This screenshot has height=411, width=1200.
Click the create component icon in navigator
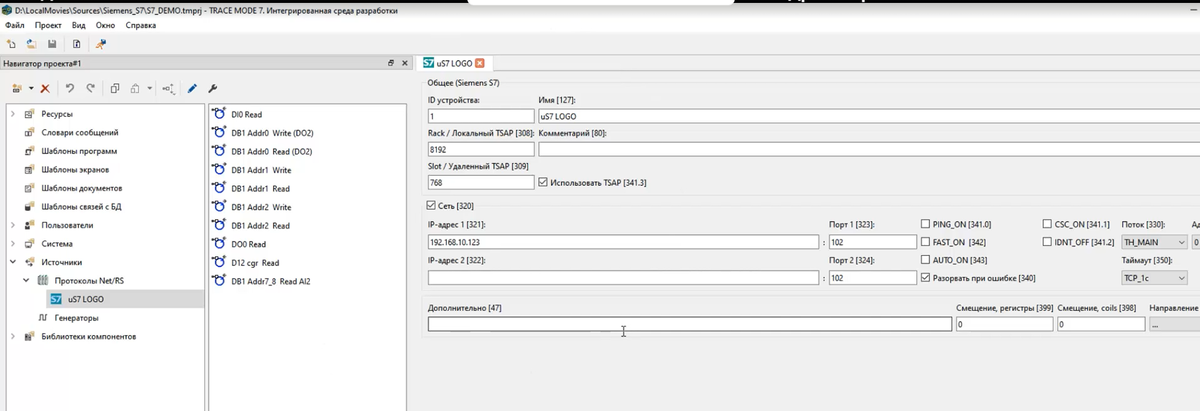click(18, 88)
